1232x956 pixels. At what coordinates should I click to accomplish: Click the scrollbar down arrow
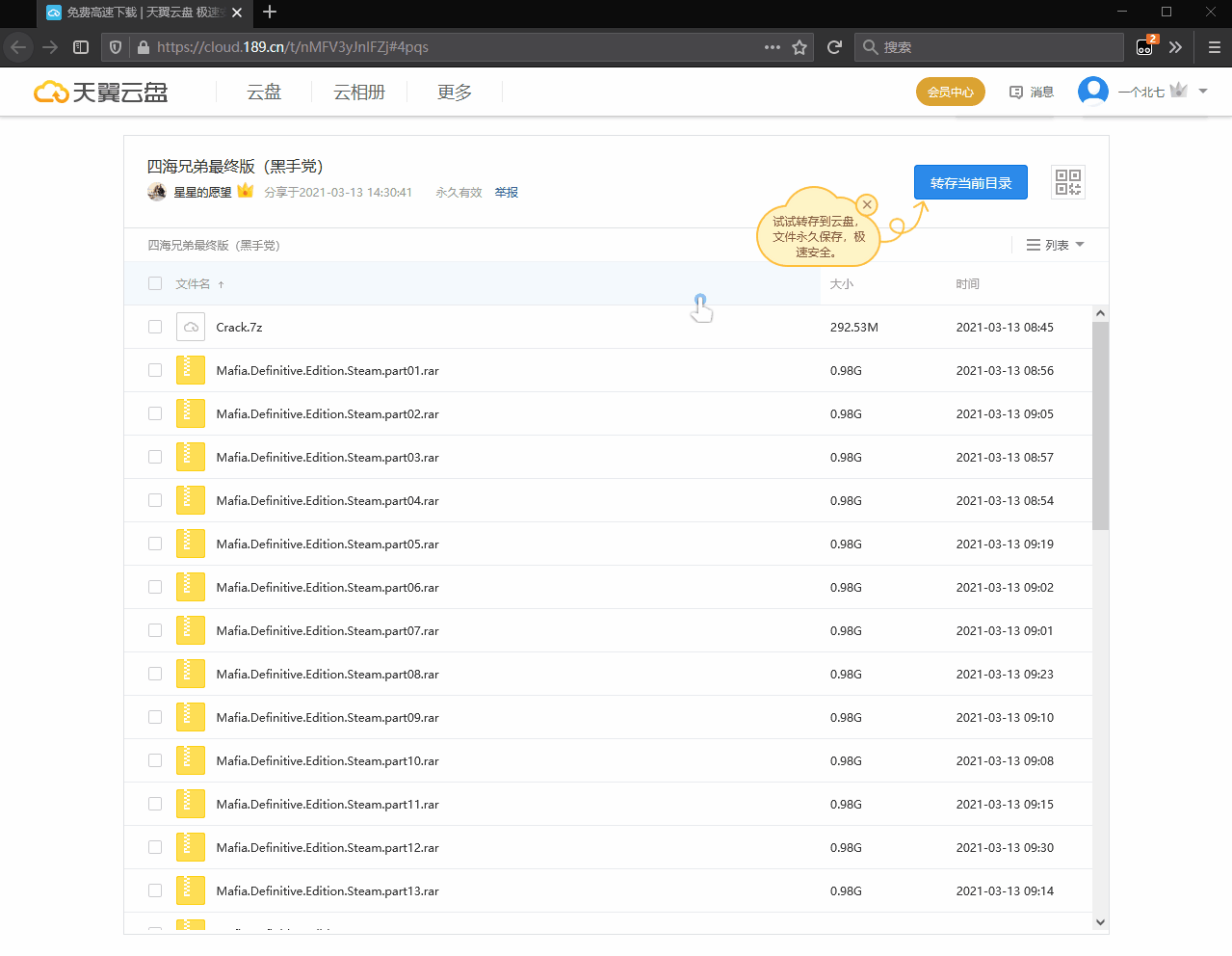[1100, 922]
